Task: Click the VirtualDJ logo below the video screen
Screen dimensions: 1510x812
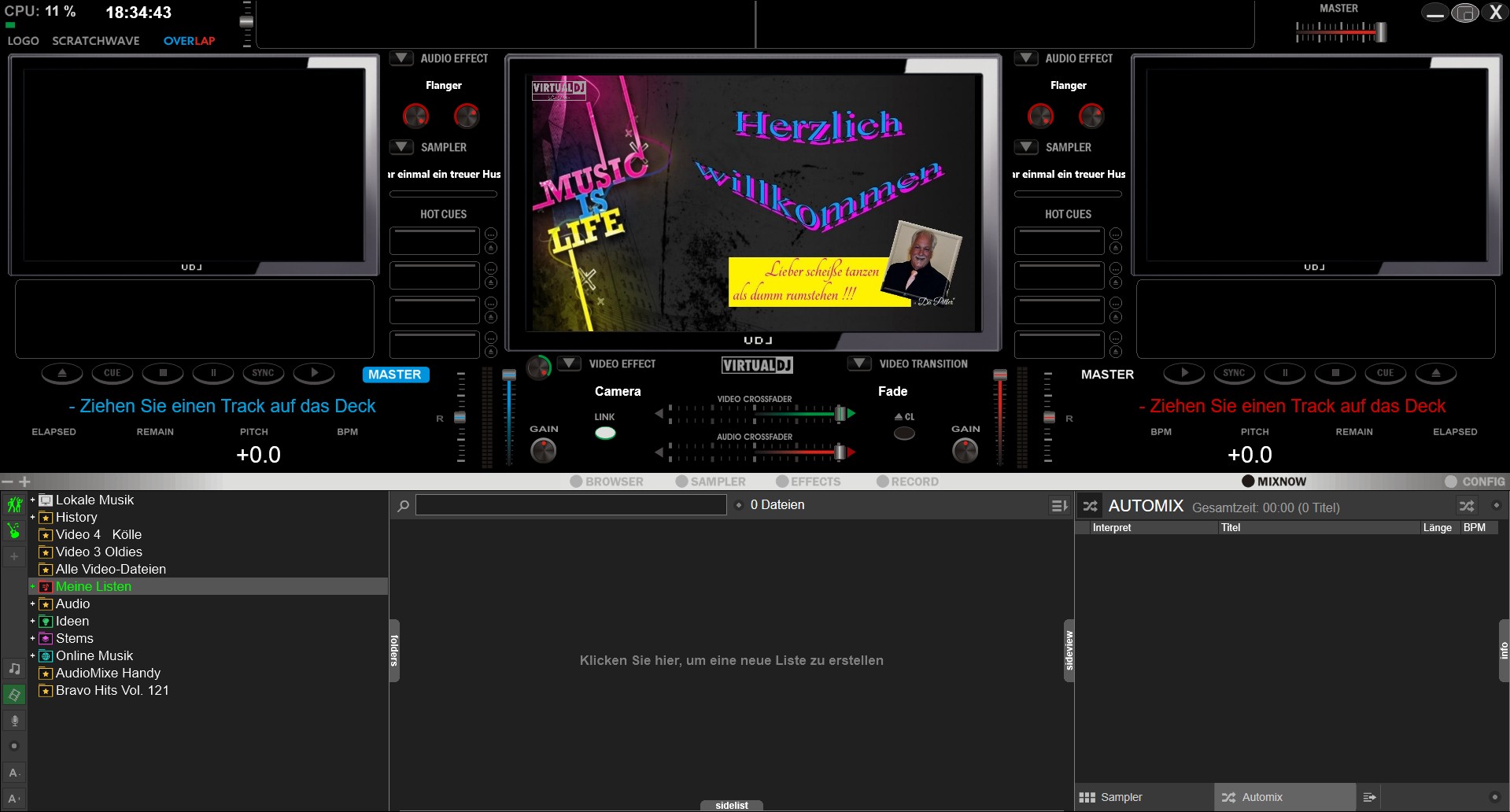Action: (757, 365)
